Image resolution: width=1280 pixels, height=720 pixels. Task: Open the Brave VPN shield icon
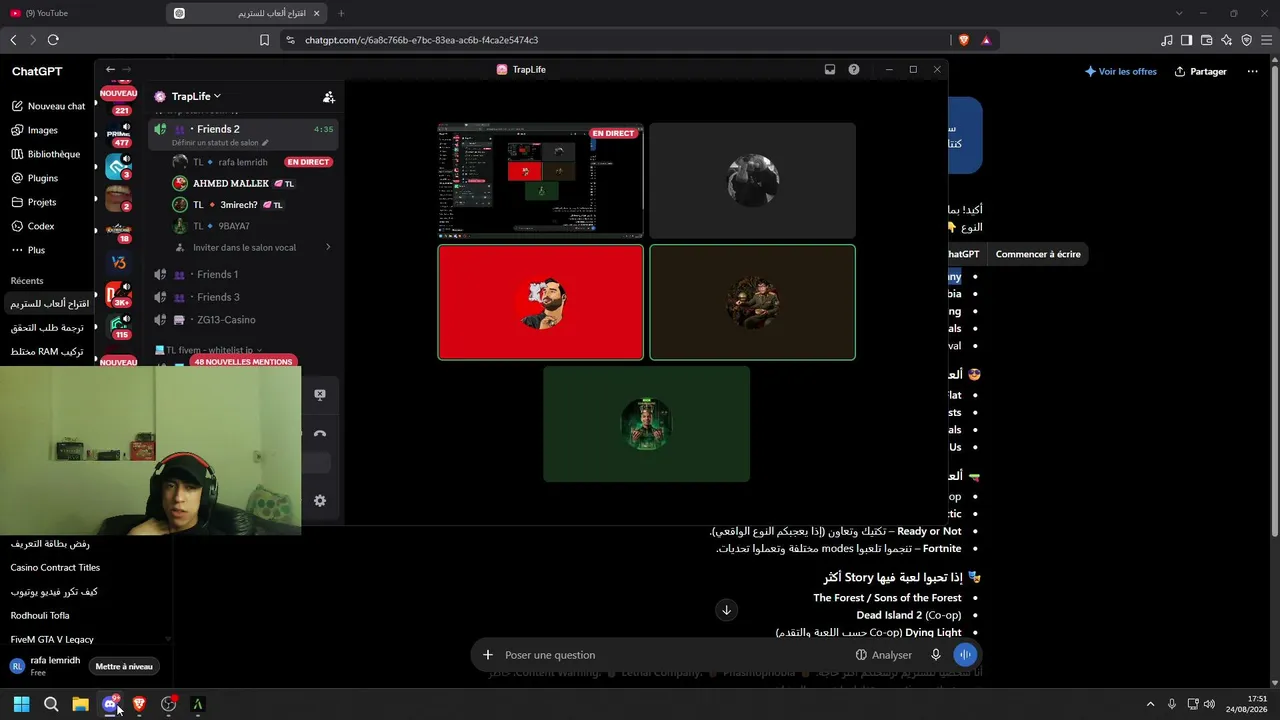click(1247, 40)
